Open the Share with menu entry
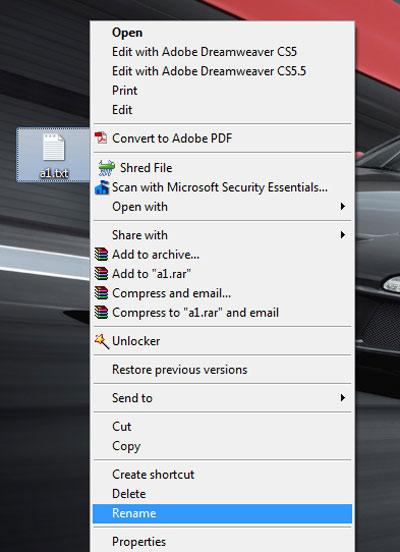This screenshot has height=552, width=400. tap(222, 235)
